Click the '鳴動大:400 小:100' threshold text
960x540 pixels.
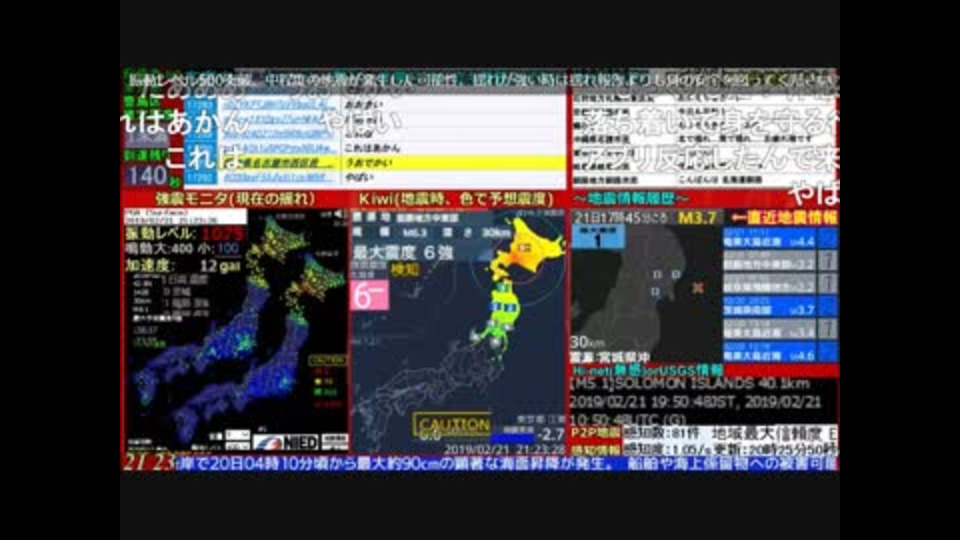coord(182,249)
